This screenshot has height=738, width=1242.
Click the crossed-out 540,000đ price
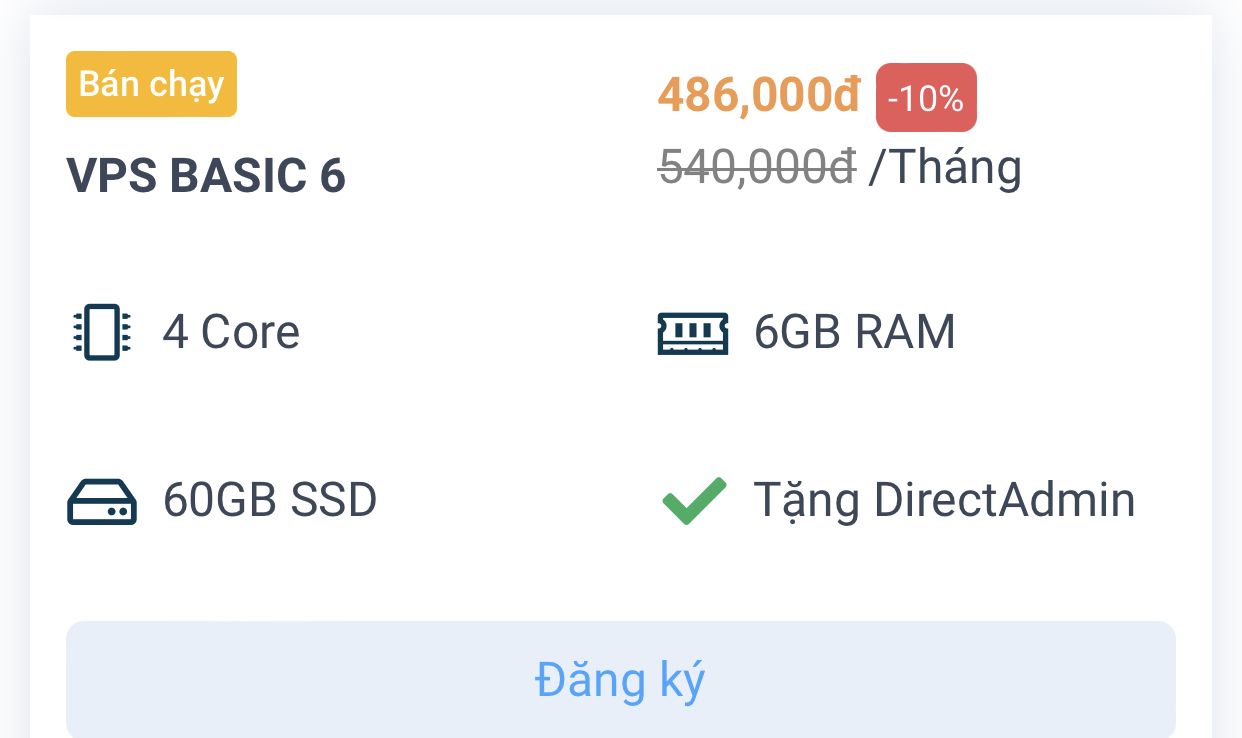[757, 167]
